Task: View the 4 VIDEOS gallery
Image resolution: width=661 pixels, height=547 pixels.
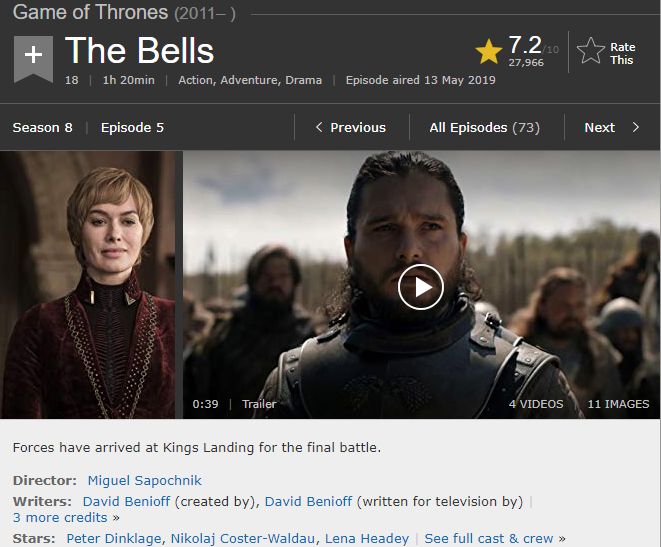Action: 536,404
